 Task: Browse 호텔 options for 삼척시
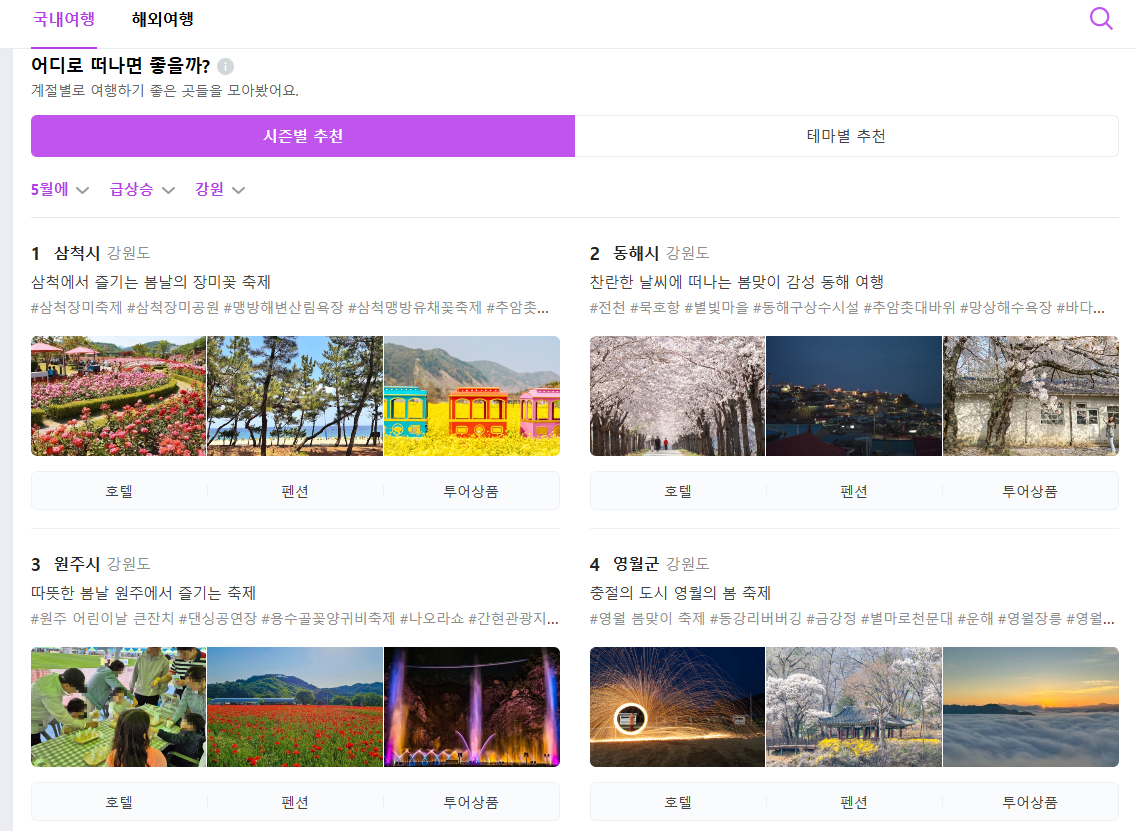coord(119,490)
